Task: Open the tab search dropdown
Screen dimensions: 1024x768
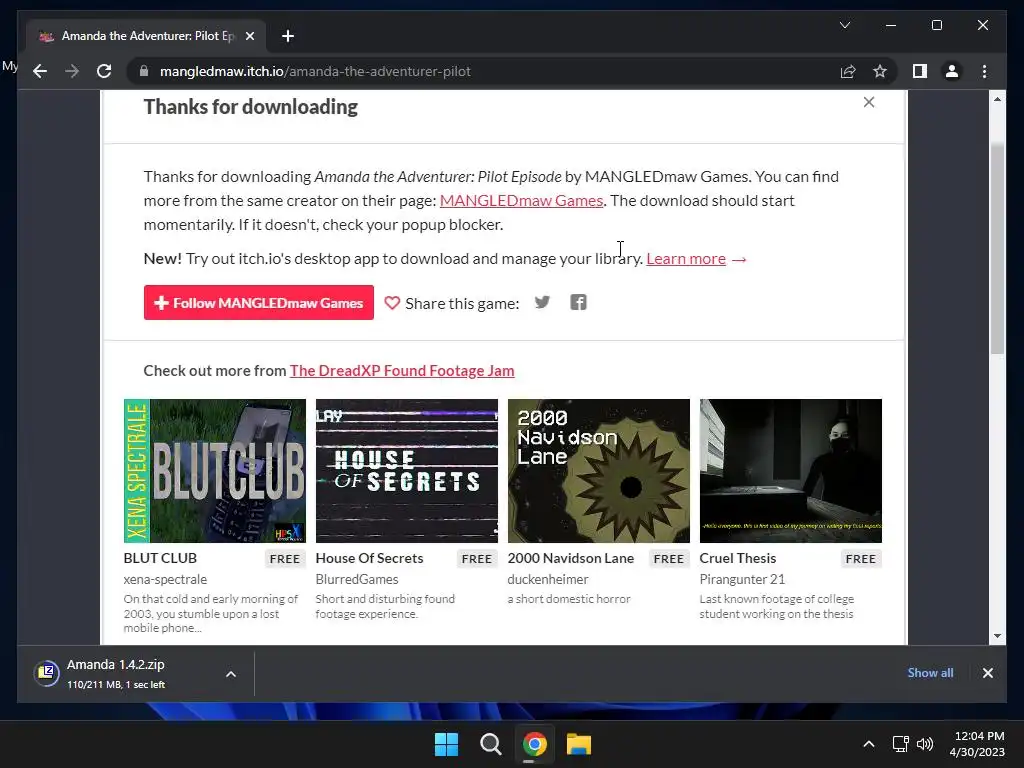Action: click(844, 25)
